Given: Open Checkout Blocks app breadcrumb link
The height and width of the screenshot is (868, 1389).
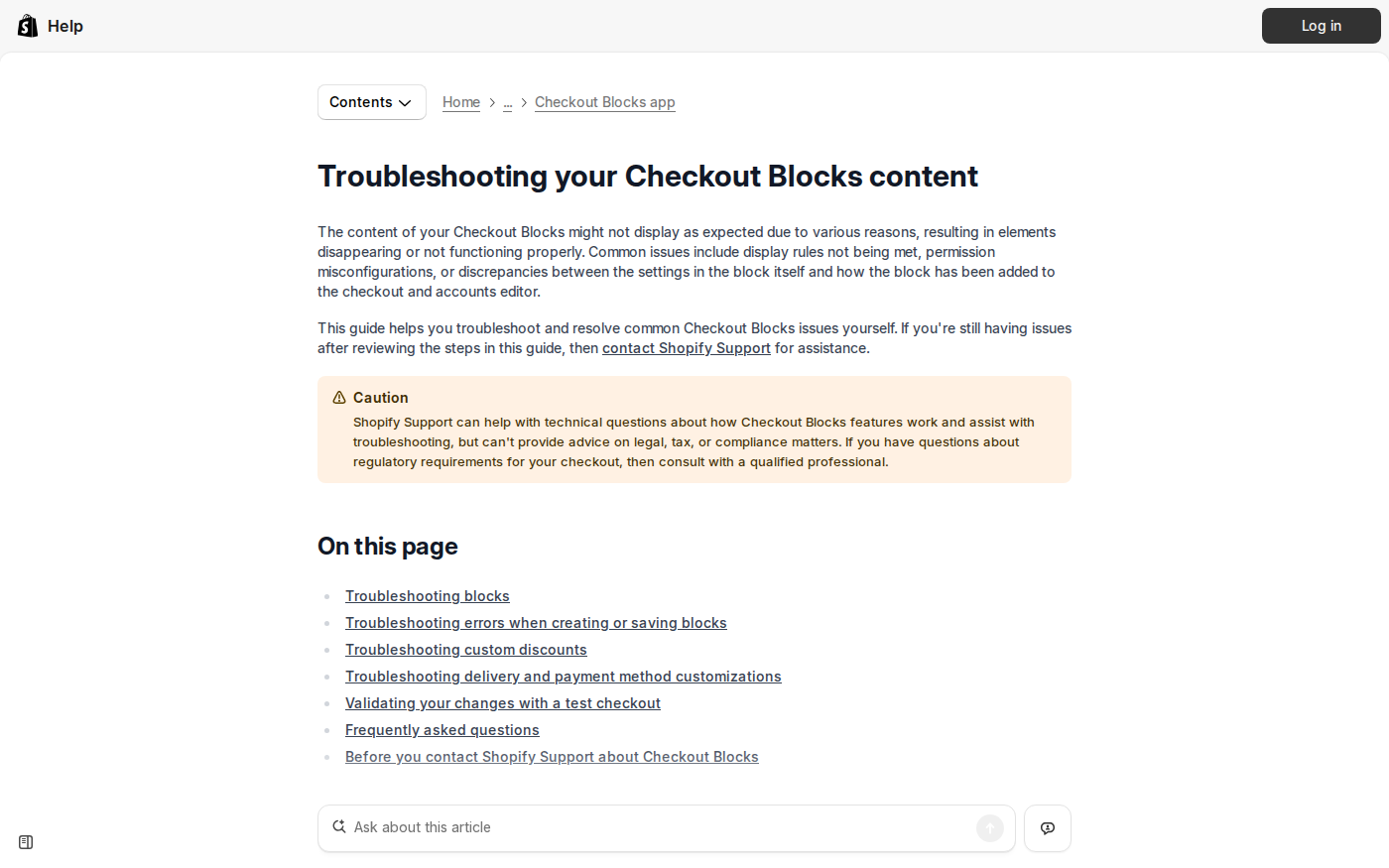Looking at the screenshot, I should pyautogui.click(x=604, y=102).
